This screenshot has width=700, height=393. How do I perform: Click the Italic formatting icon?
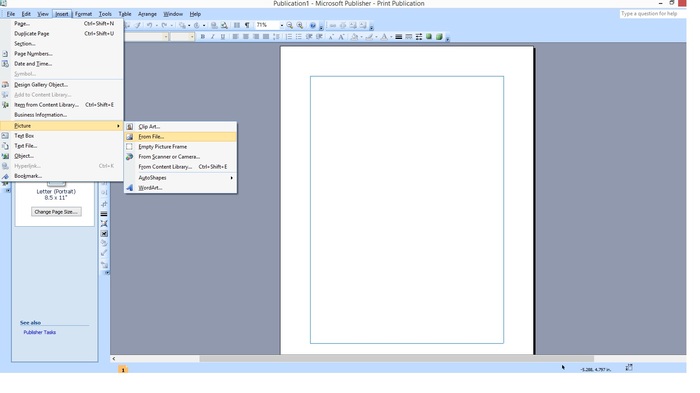coord(212,37)
